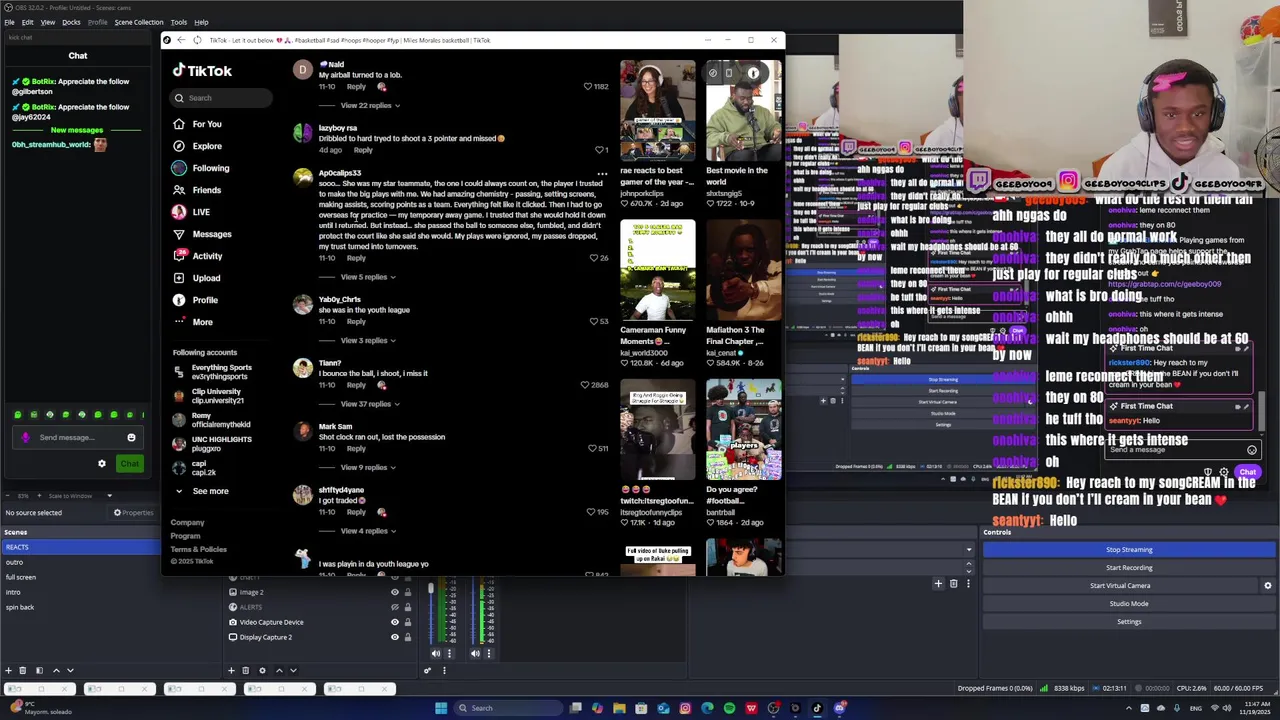This screenshot has height=720, width=1280.
Task: Open Instagram icon in taskbar
Action: (x=685, y=708)
